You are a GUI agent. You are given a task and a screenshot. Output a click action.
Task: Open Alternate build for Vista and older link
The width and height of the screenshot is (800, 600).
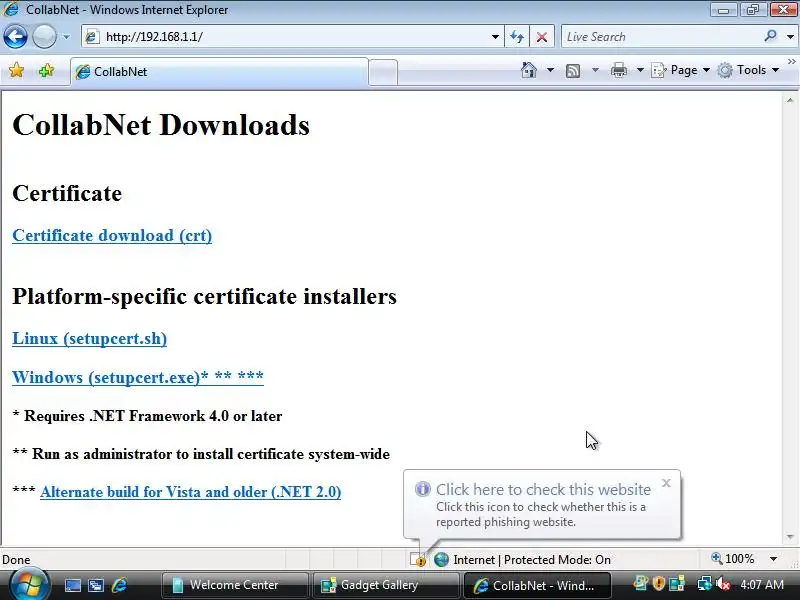coord(190,492)
